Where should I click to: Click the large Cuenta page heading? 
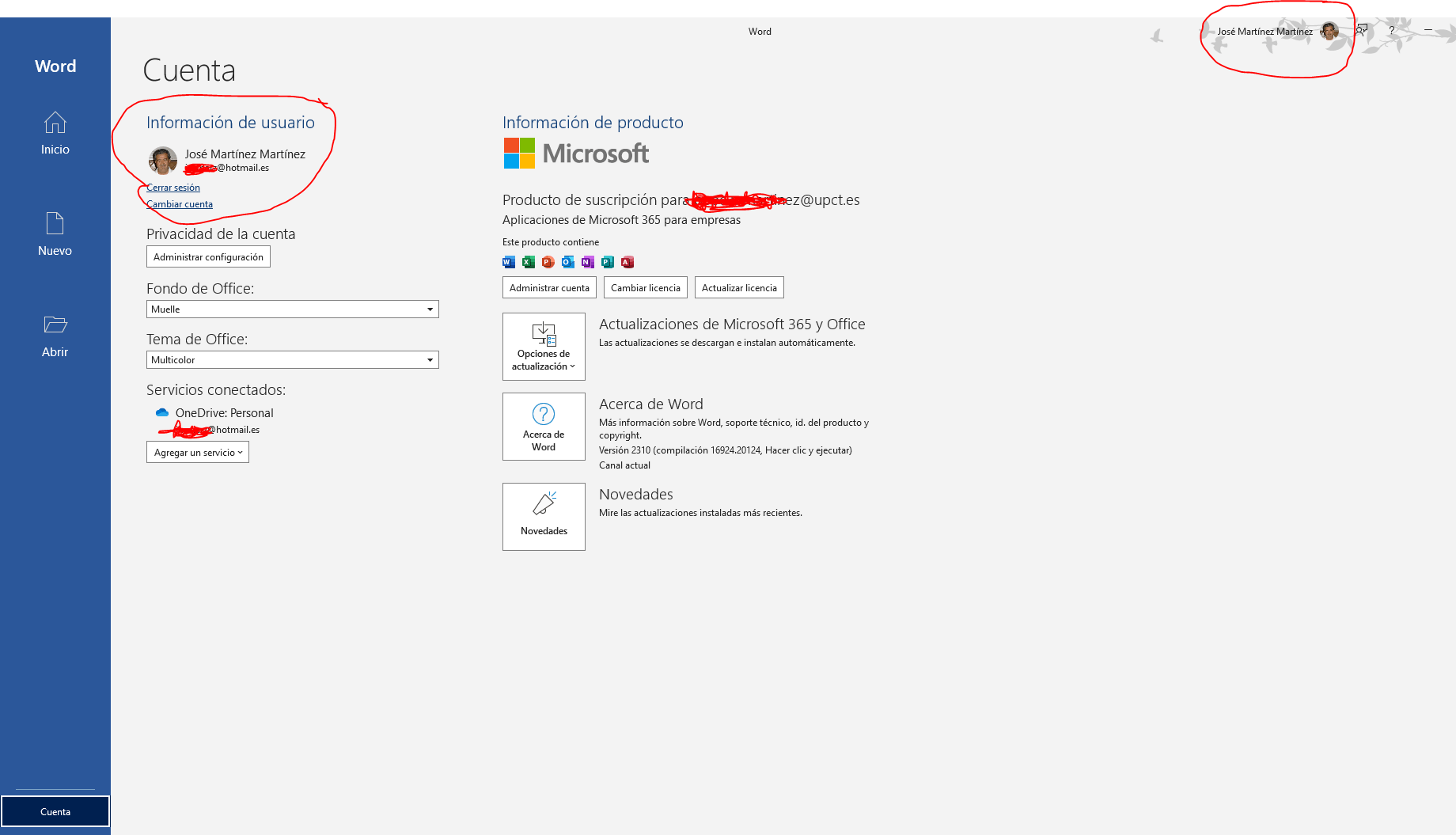click(x=189, y=70)
